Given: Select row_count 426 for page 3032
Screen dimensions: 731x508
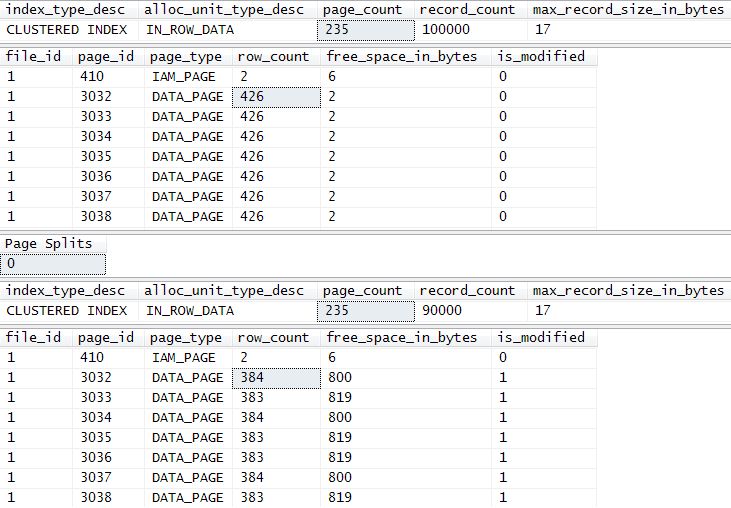Looking at the screenshot, I should 276,97.
